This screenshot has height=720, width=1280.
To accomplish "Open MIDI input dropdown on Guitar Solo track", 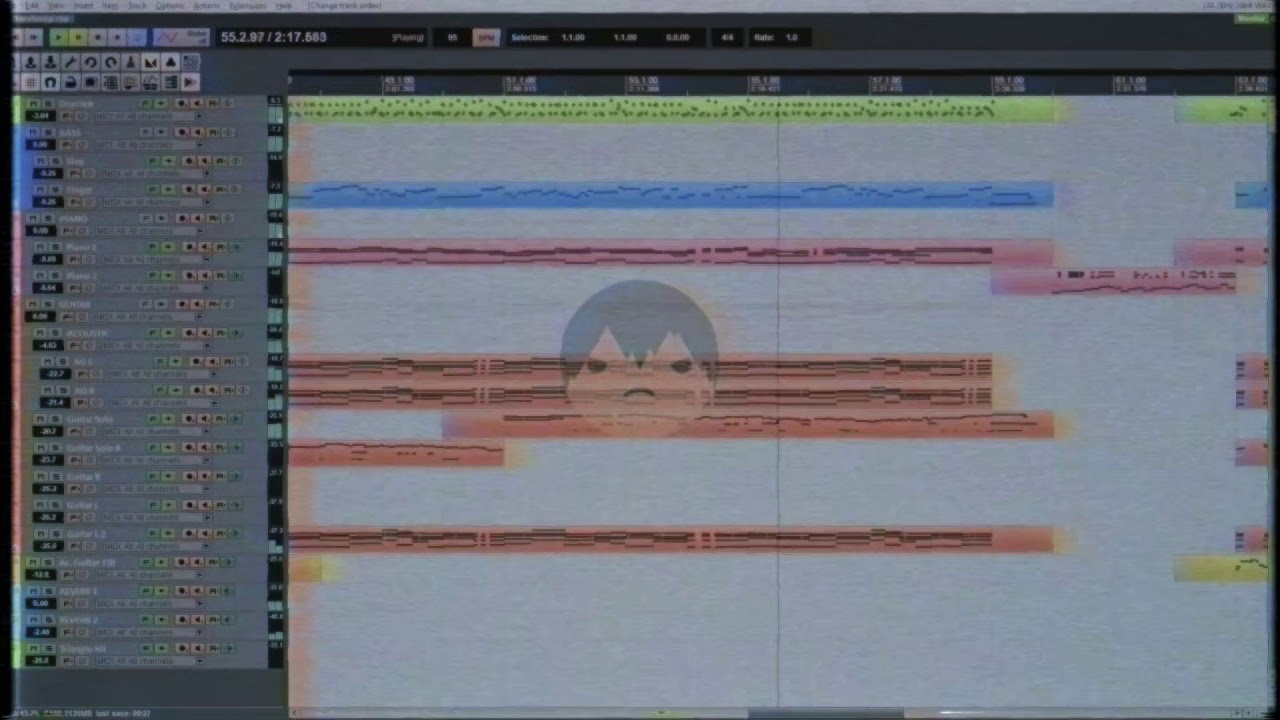I will tap(157, 431).
